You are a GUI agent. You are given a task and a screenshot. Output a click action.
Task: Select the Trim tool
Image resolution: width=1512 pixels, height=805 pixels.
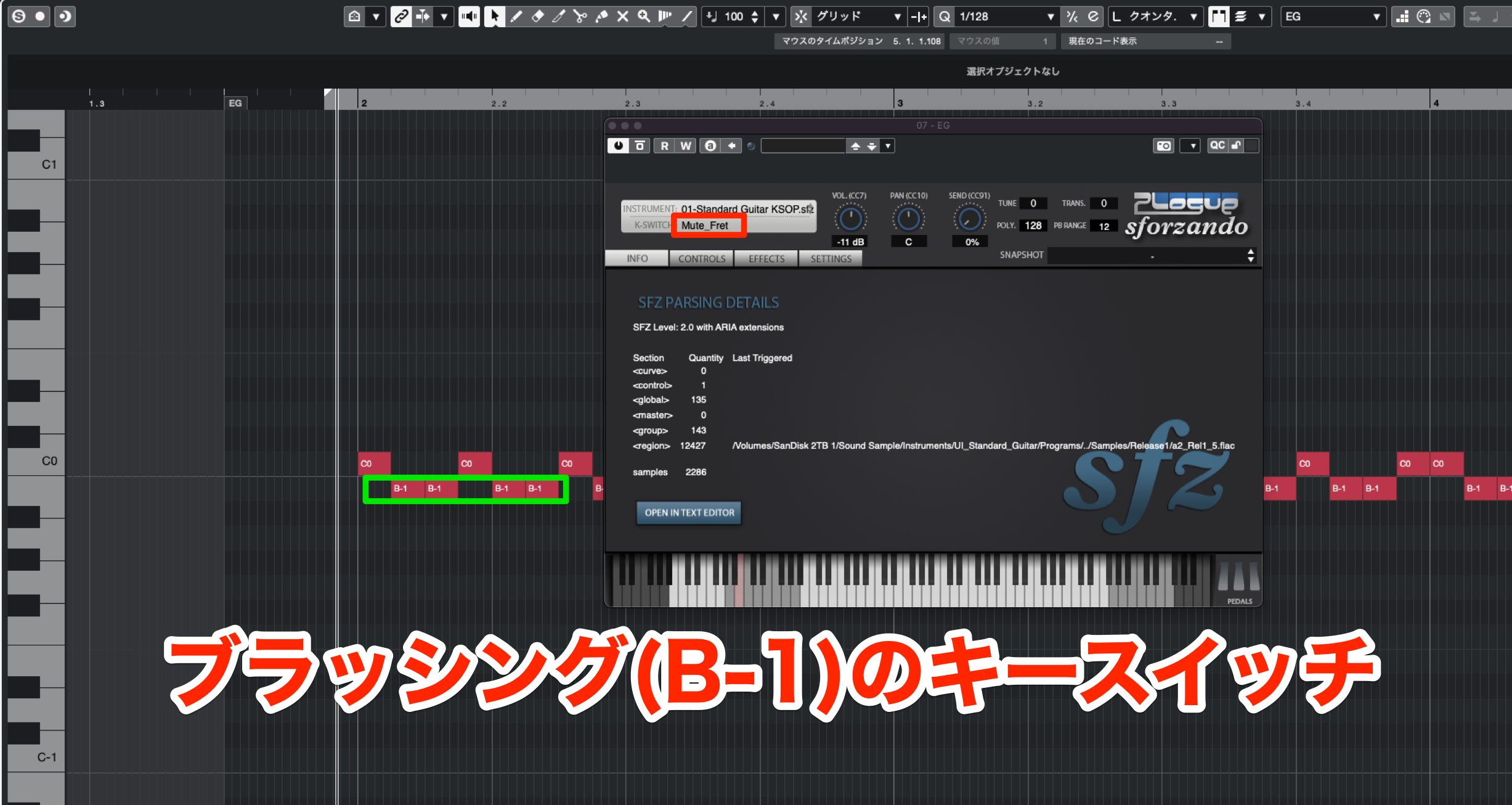[559, 17]
